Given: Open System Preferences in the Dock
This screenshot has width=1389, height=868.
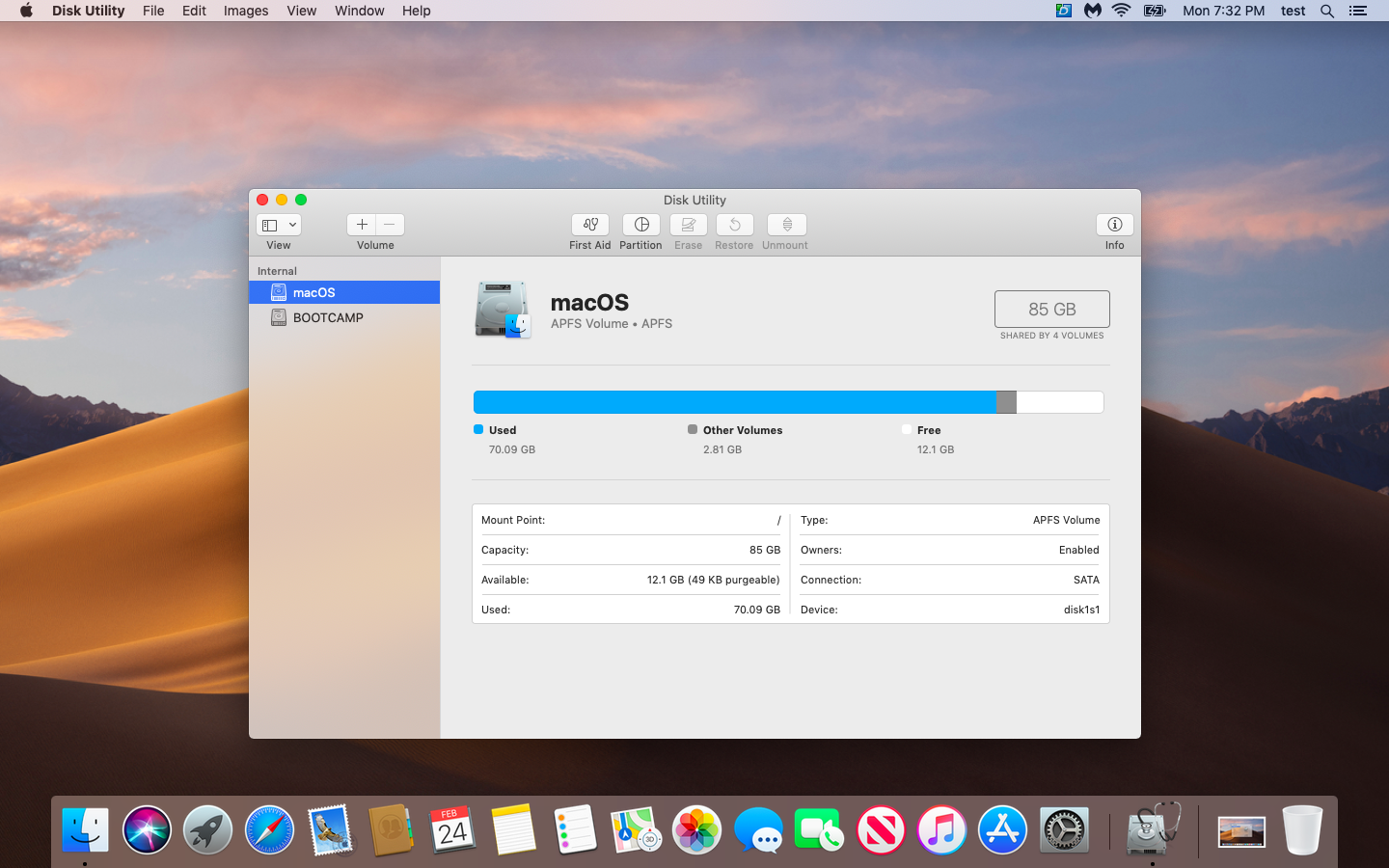Looking at the screenshot, I should 1064,829.
